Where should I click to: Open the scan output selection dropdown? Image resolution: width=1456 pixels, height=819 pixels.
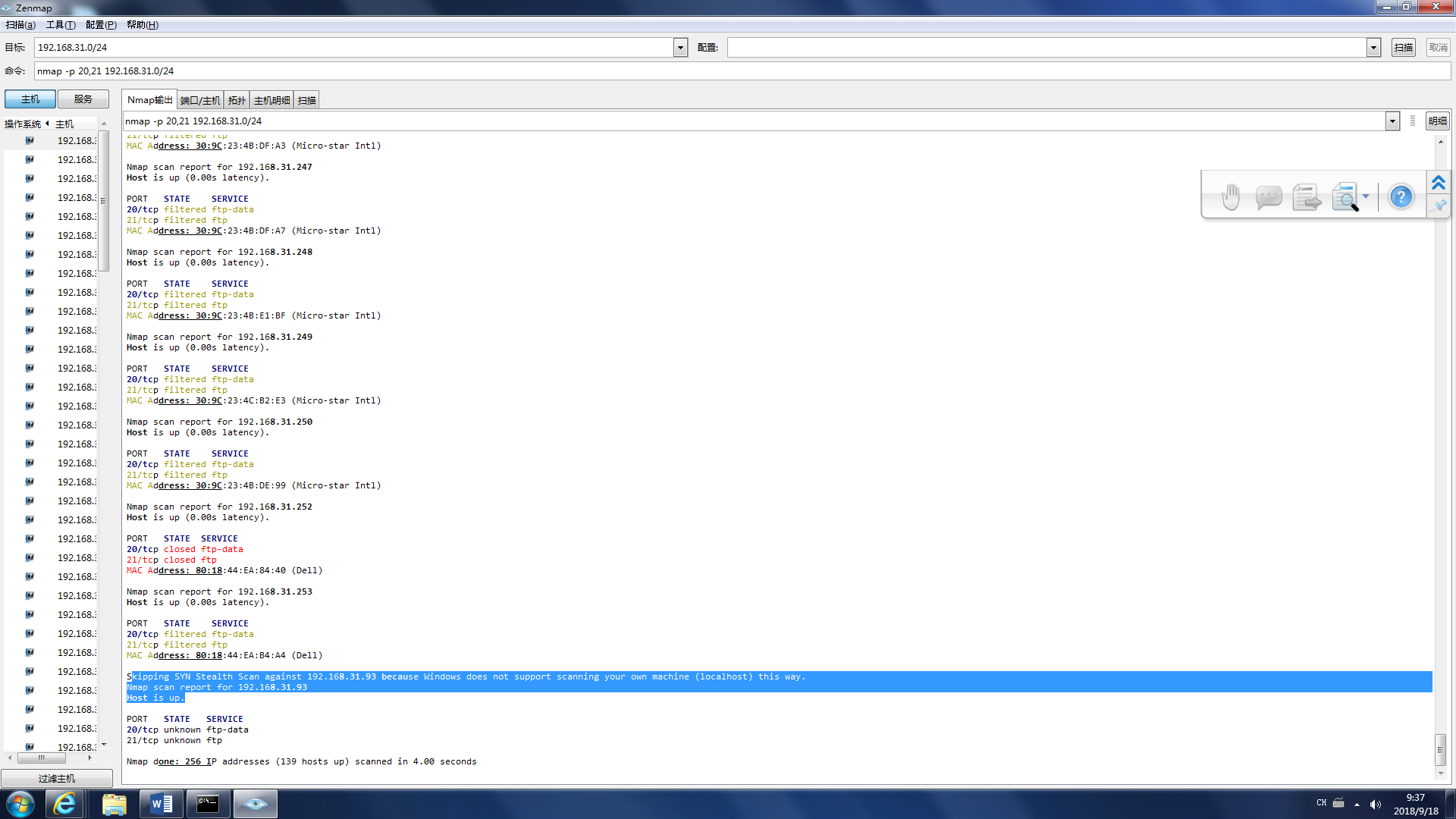coord(1392,121)
